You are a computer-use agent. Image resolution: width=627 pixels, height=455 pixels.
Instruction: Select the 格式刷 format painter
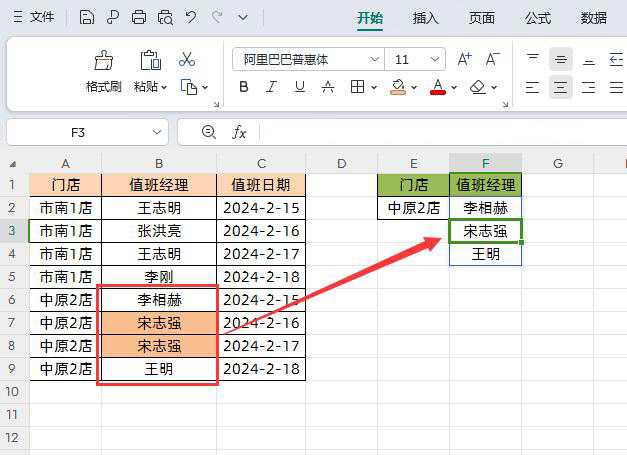(x=104, y=71)
